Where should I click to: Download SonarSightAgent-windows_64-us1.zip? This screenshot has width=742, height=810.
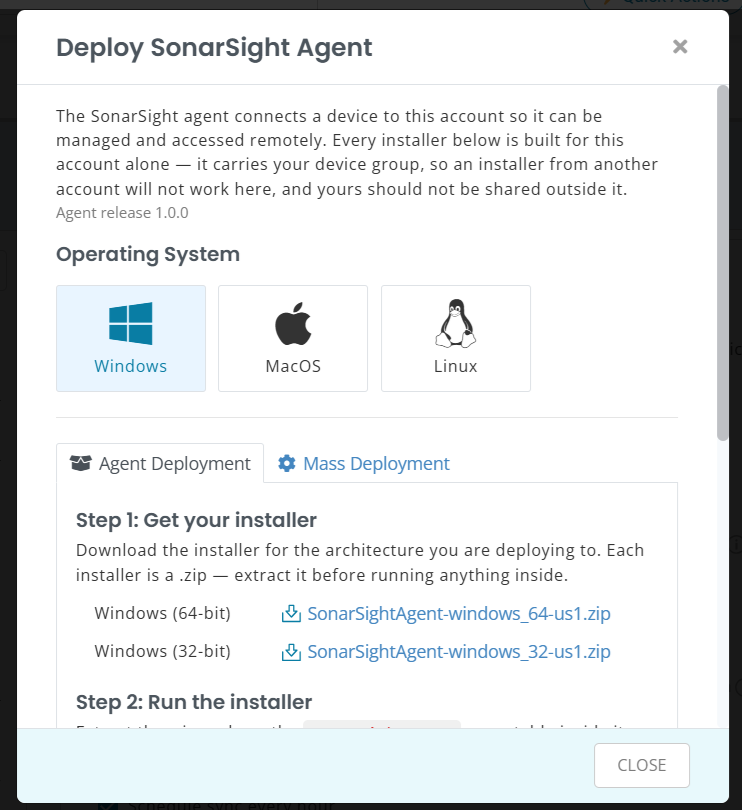coord(459,614)
